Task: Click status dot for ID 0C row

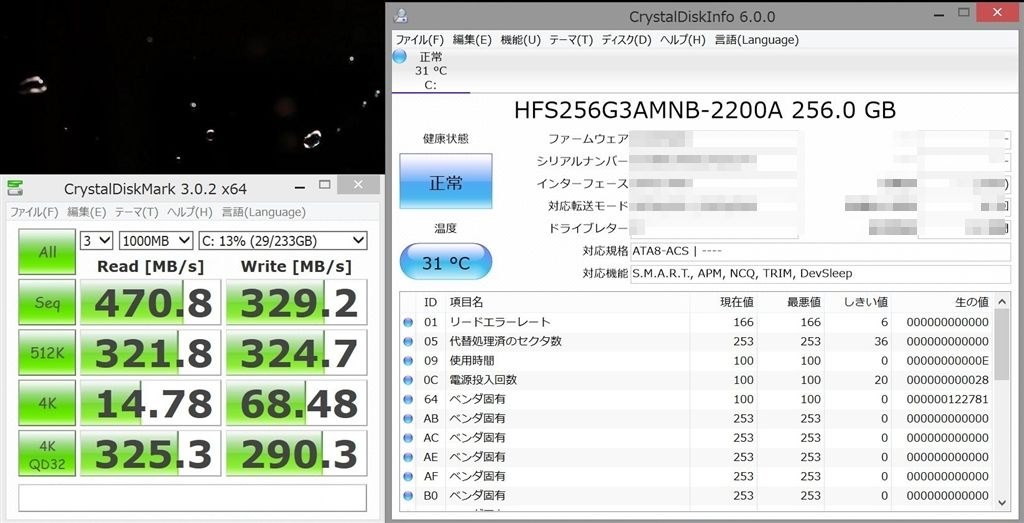Action: click(408, 379)
